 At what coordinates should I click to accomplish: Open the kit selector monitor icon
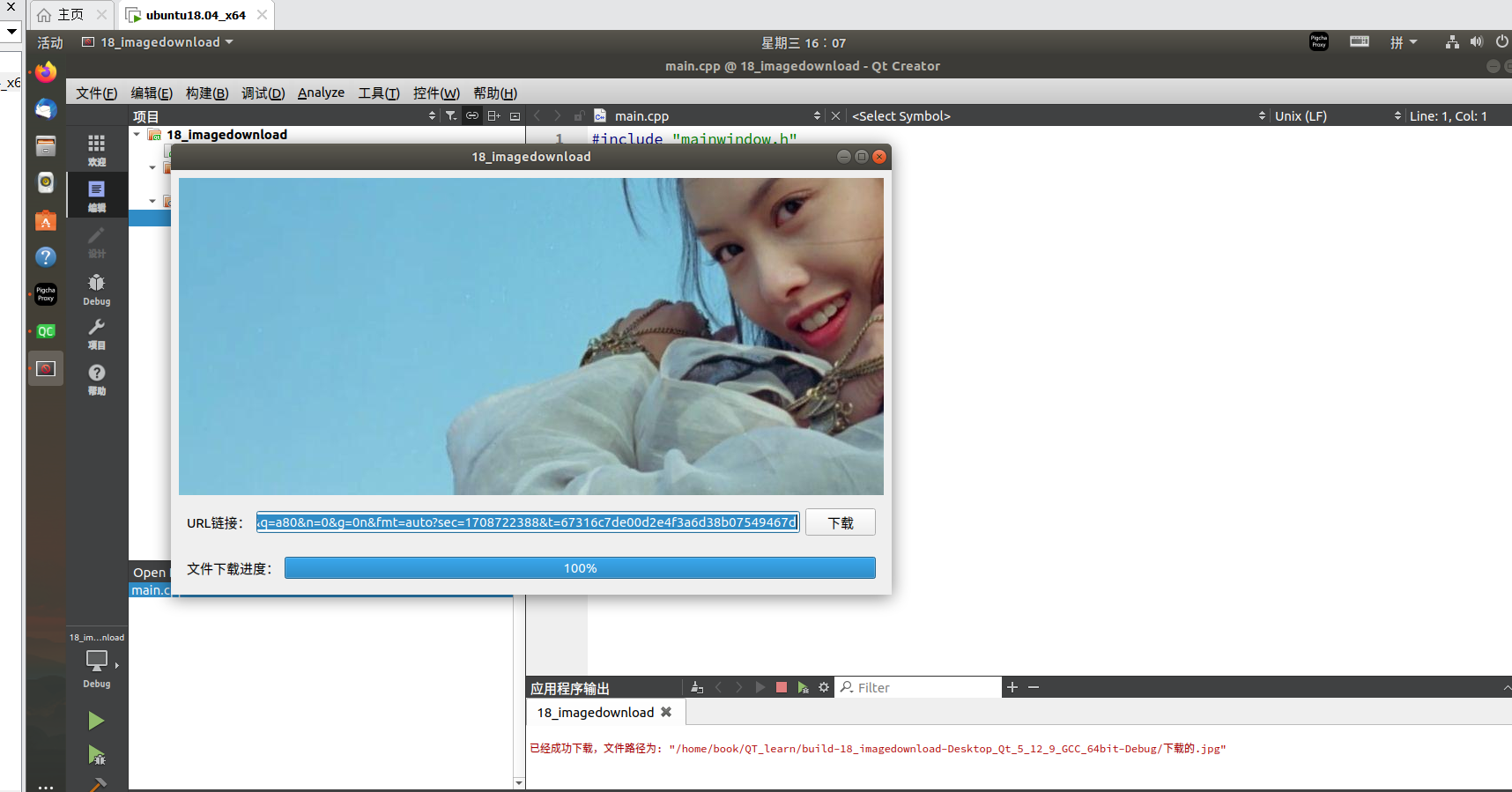(97, 660)
